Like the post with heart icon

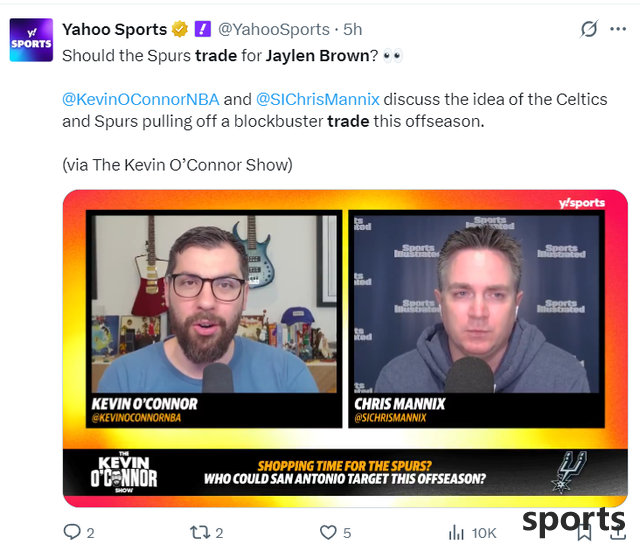point(328,532)
